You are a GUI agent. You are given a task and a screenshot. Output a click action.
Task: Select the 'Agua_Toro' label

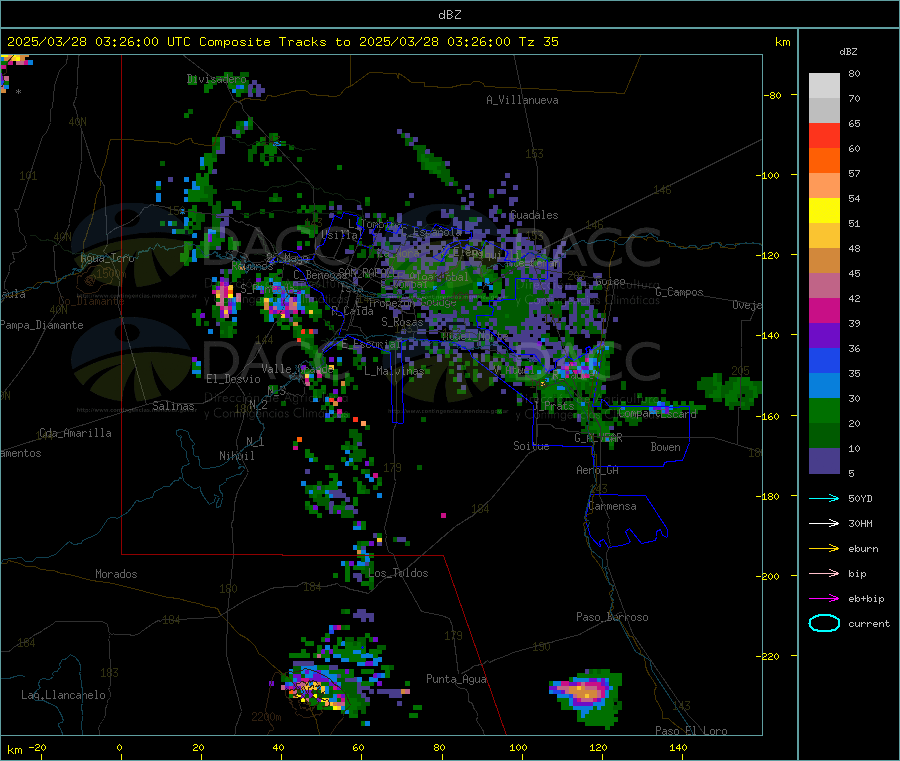pyautogui.click(x=107, y=258)
